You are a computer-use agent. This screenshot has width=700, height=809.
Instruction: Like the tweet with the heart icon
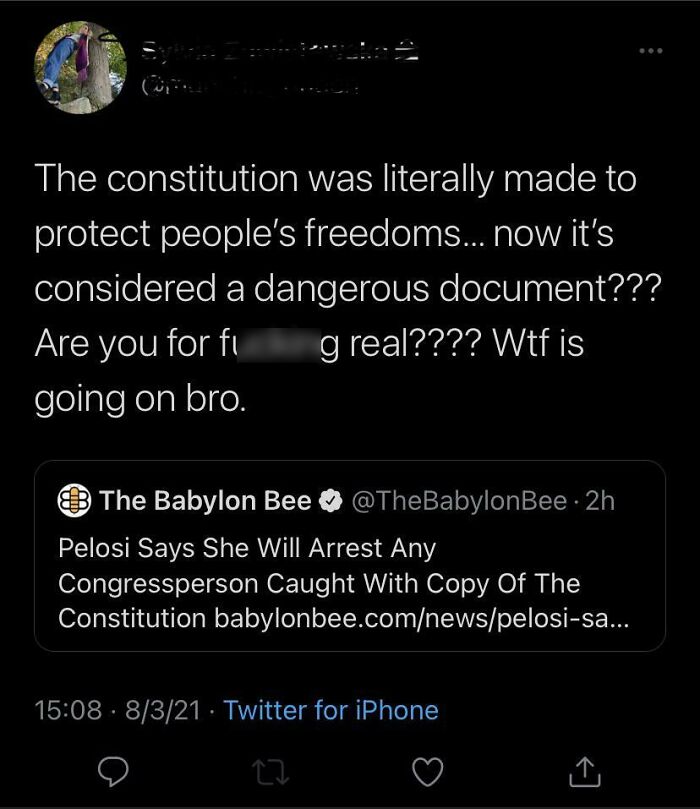click(x=427, y=769)
